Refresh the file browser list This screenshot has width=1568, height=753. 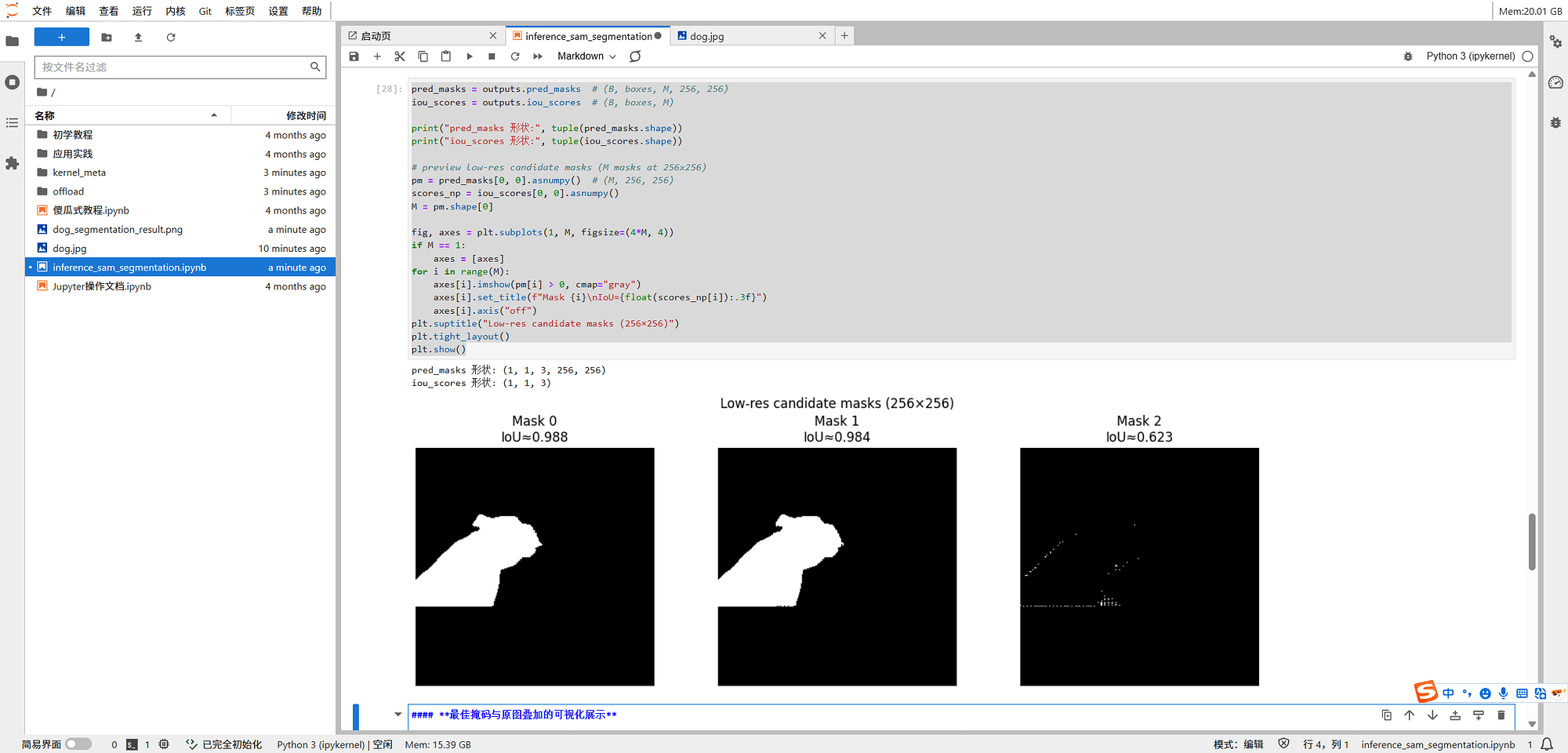[171, 37]
